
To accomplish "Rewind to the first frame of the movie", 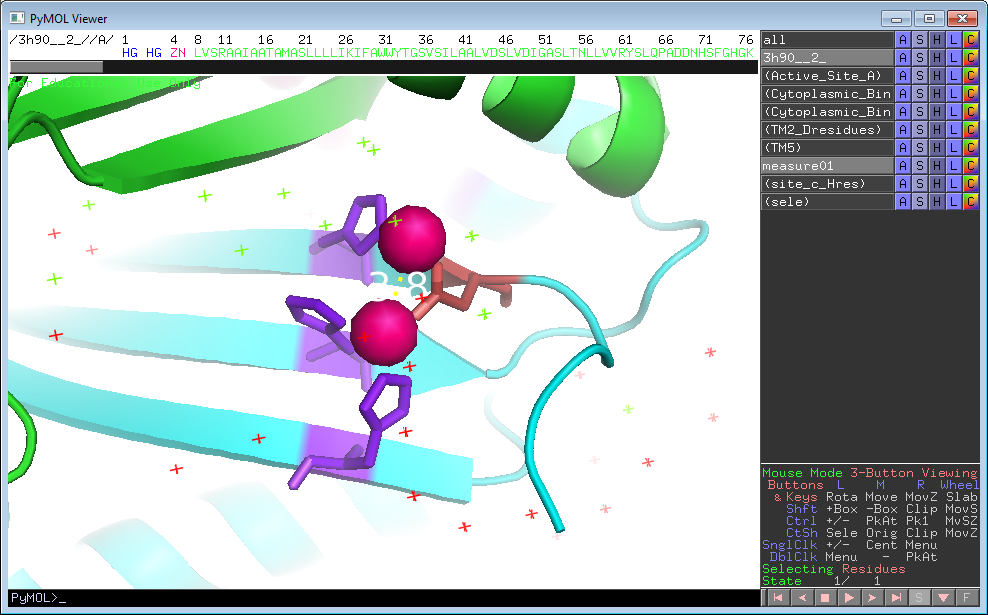I will (776, 597).
